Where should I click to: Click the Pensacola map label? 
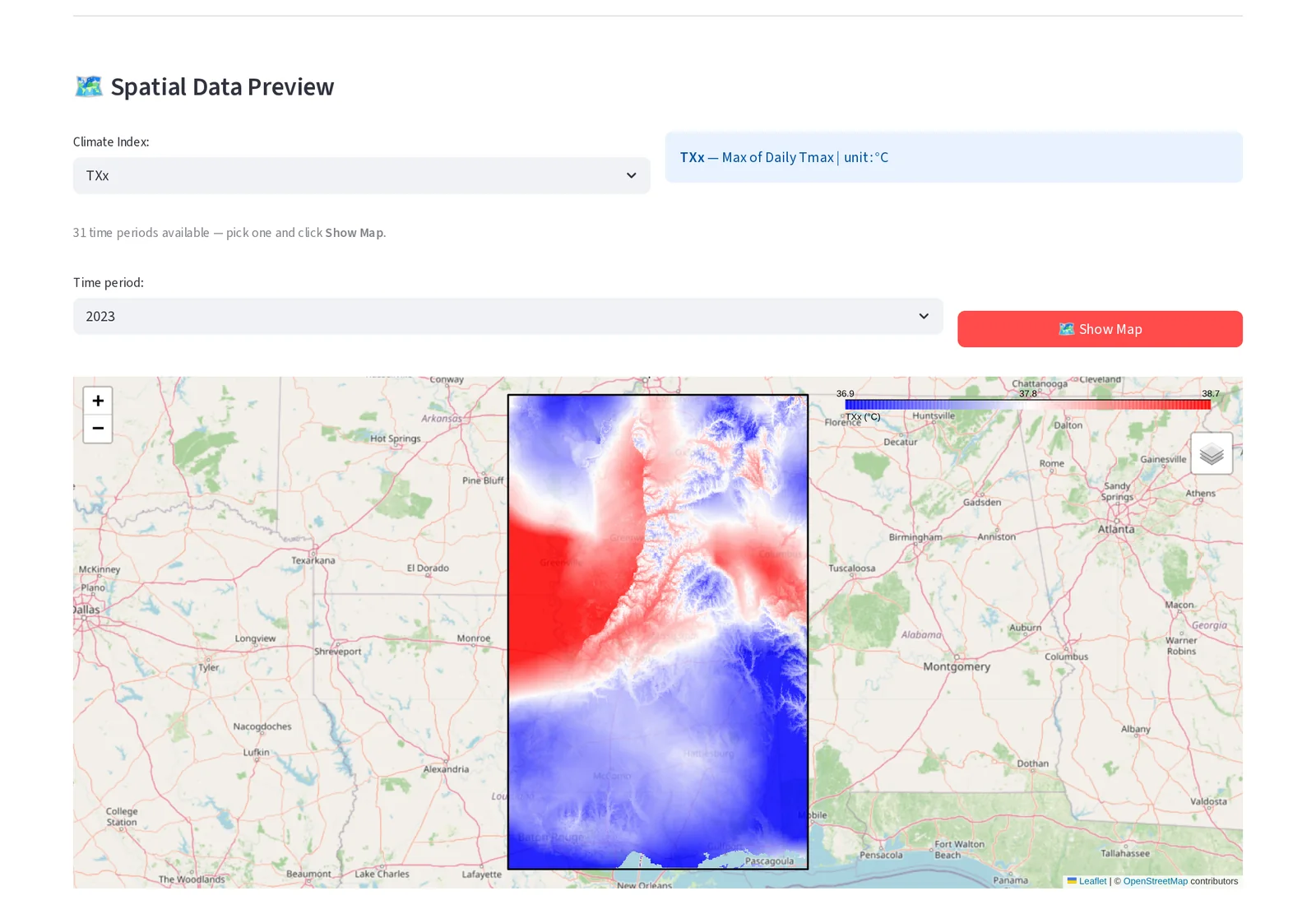tap(881, 855)
